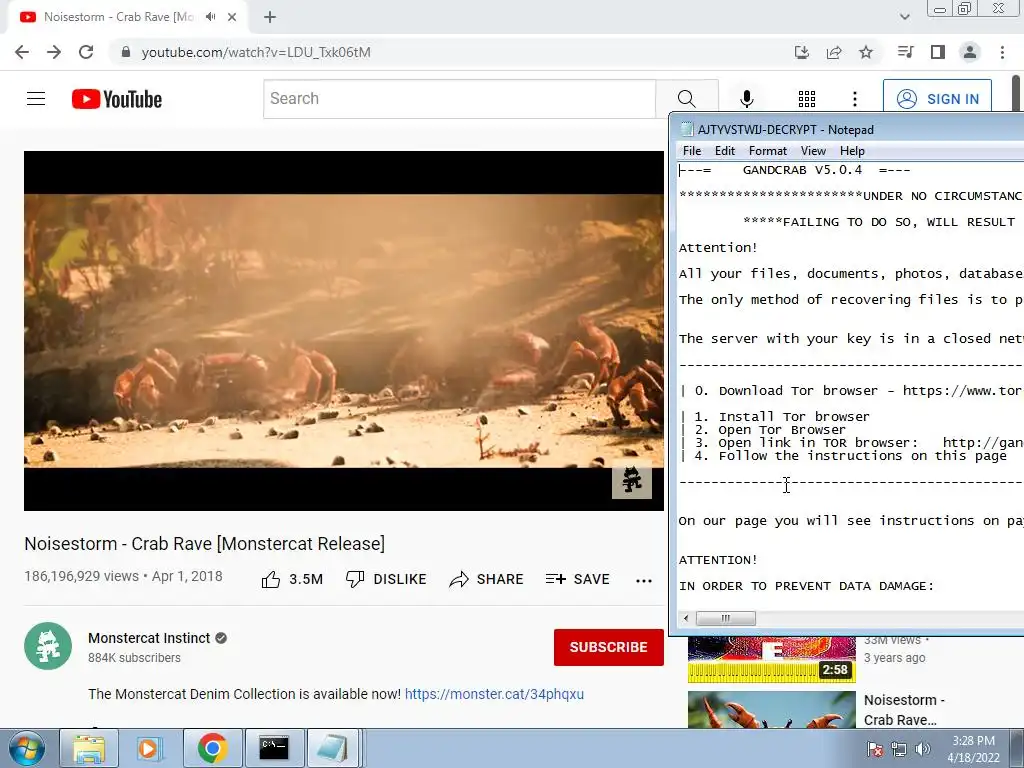The image size is (1024, 768).
Task: Open YouTube apps grid
Action: click(x=807, y=99)
